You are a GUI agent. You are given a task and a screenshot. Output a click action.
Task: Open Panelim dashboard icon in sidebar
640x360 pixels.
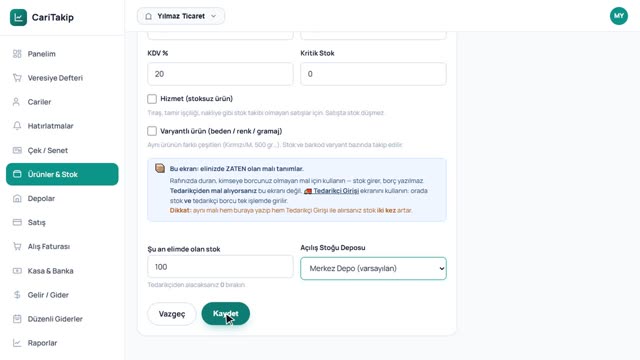(17, 54)
